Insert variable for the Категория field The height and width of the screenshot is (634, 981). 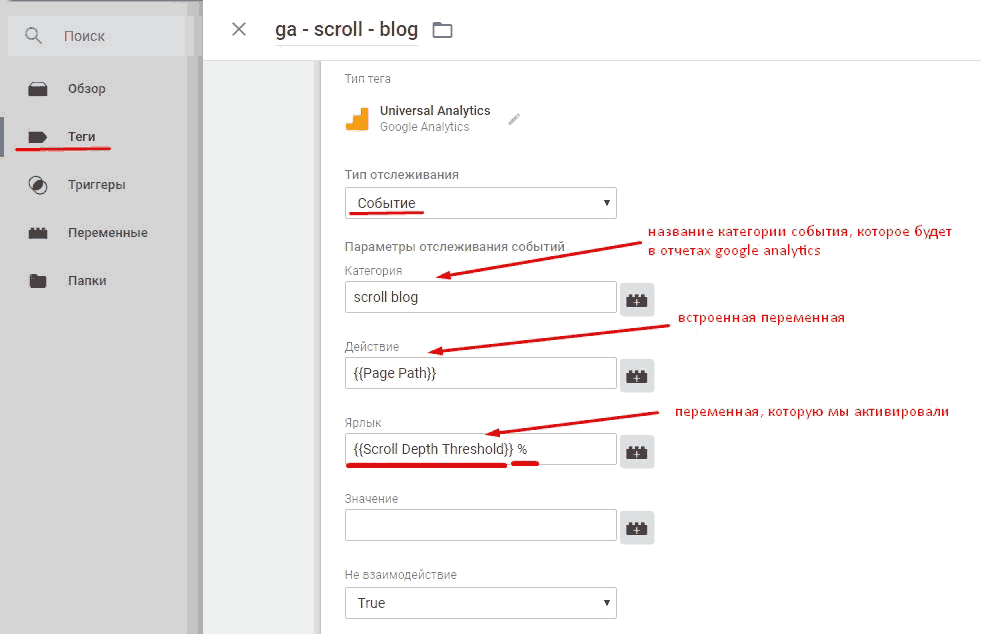[637, 300]
